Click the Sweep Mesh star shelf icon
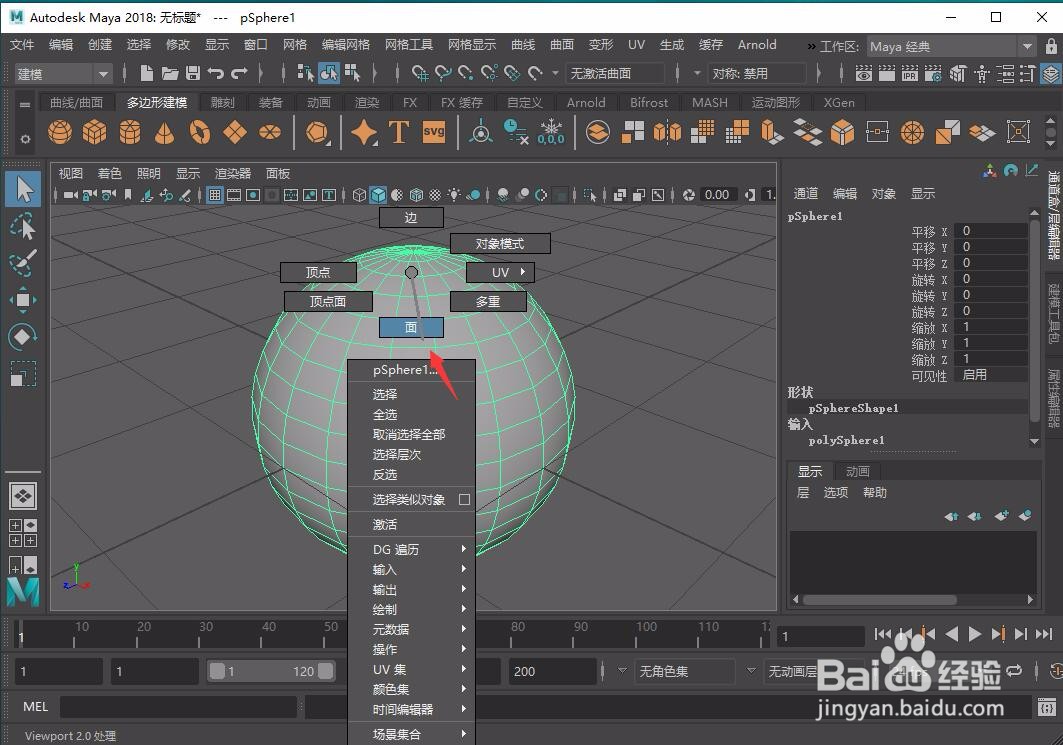The height and width of the screenshot is (745, 1063). point(364,132)
